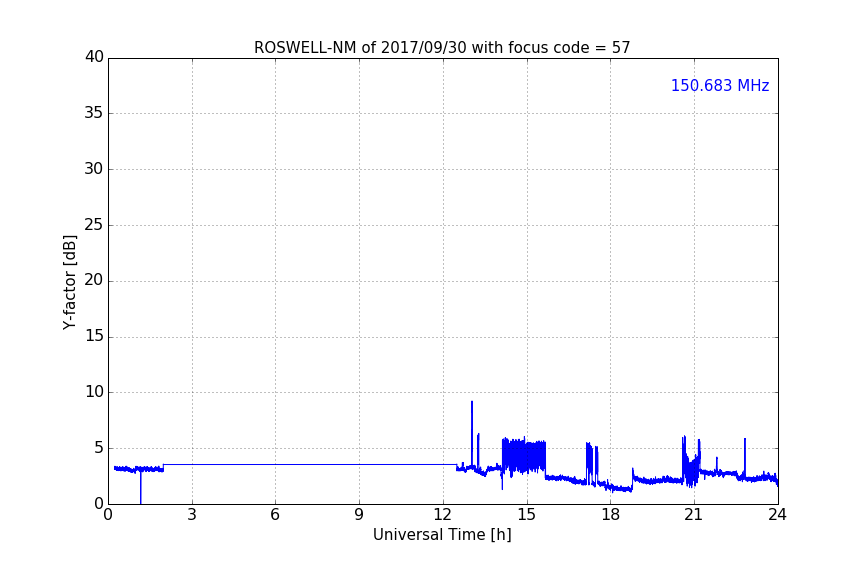The image size is (864, 576).
Task: Click the x-axis tick label '3'
Action: tap(192, 515)
